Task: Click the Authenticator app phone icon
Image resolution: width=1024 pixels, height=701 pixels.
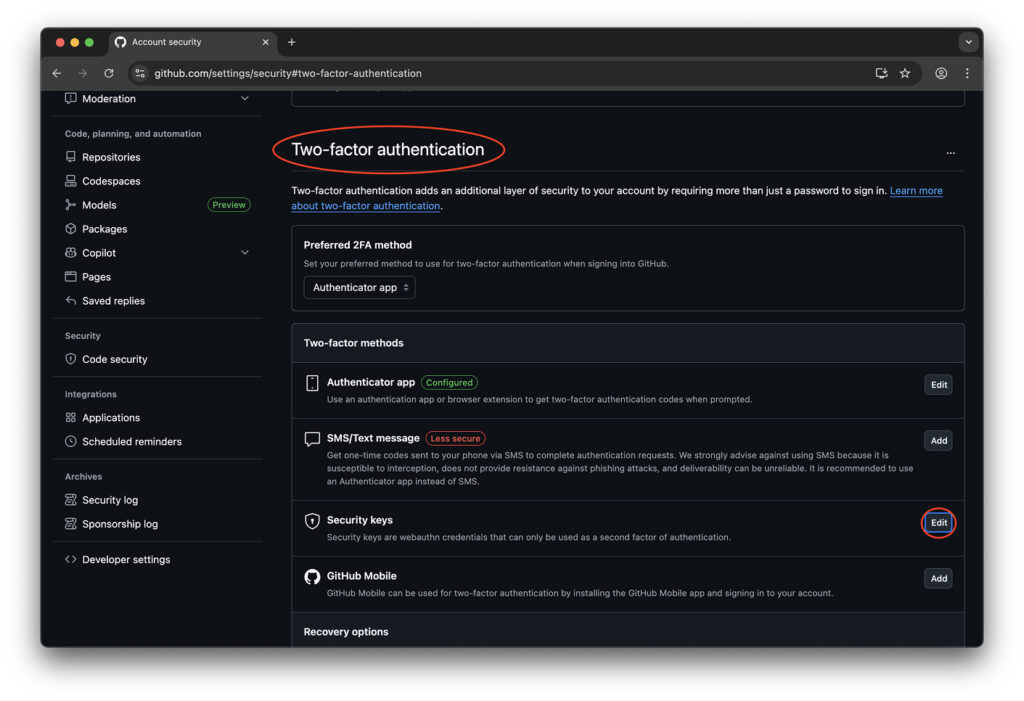Action: [x=312, y=383]
